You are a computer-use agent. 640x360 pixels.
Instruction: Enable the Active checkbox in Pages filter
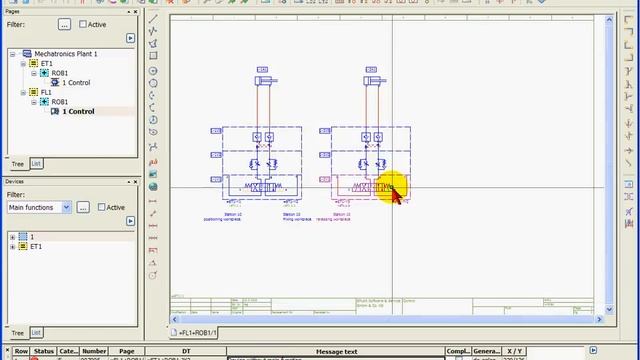83,24
